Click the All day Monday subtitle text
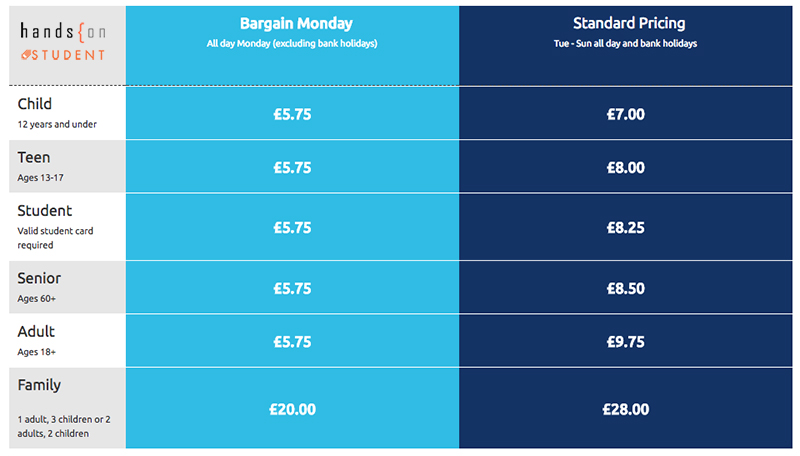Viewport: 800px width, 456px height. point(292,44)
